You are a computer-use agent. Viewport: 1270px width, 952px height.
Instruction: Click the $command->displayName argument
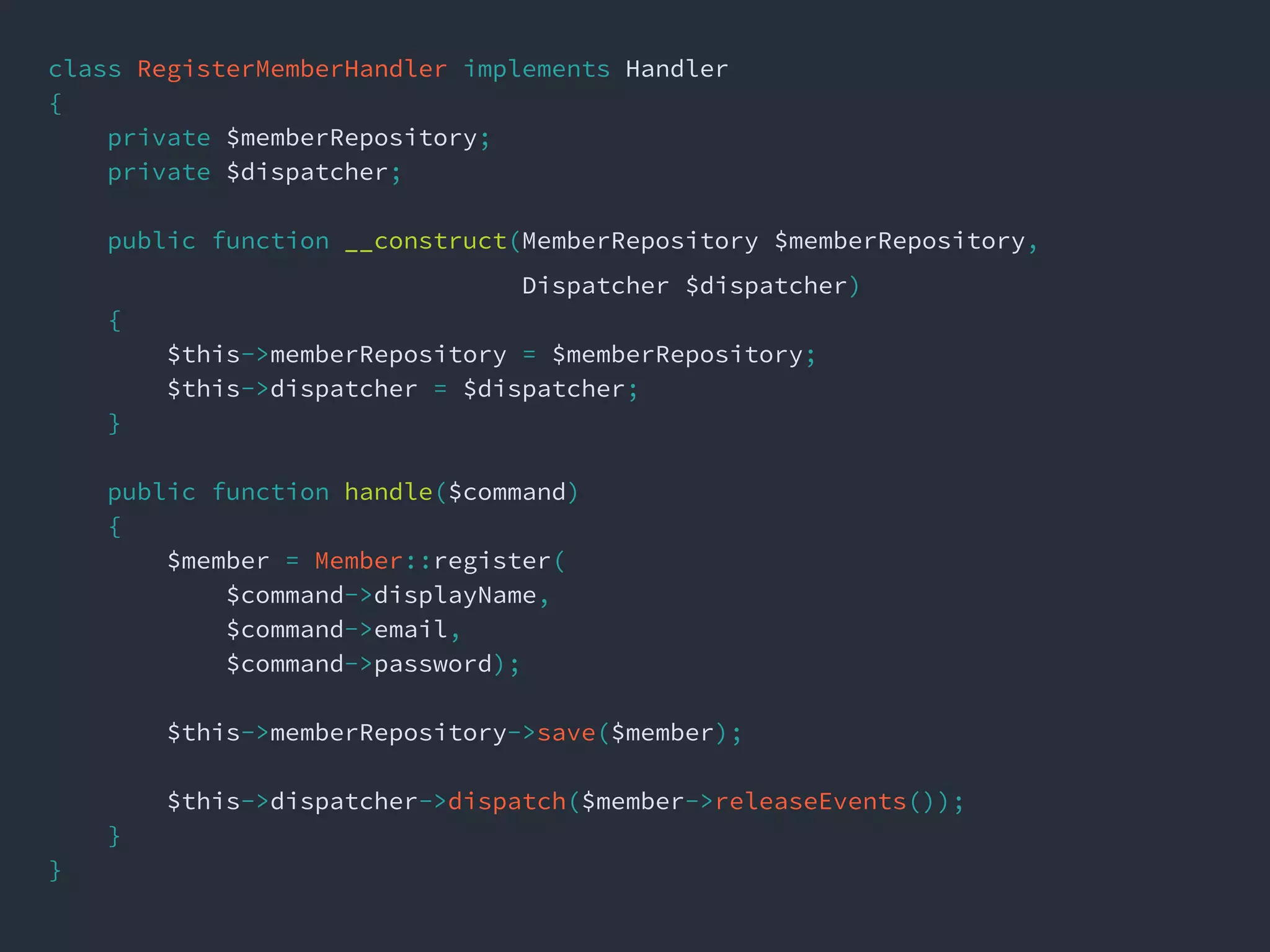(x=381, y=596)
